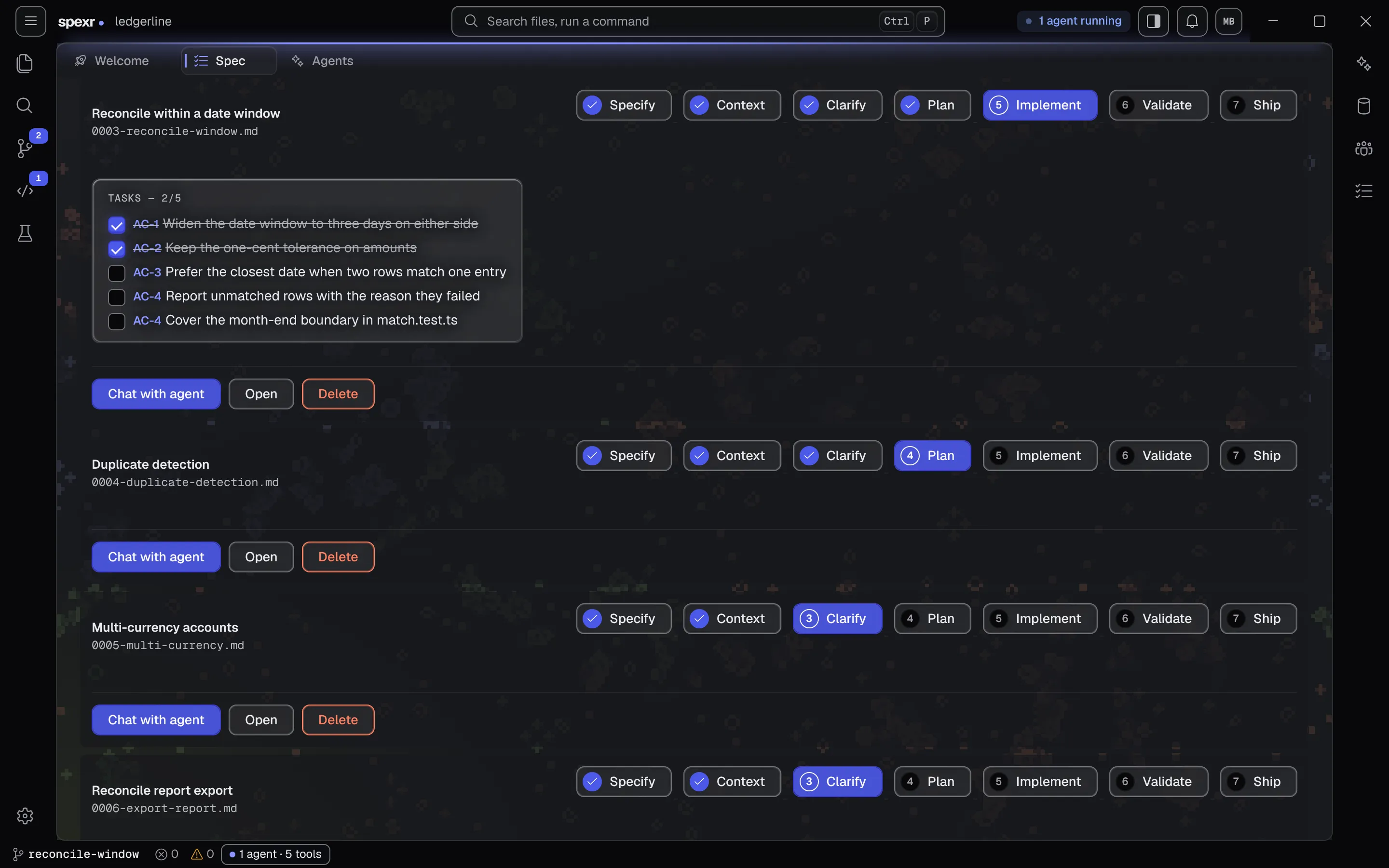Select Ship step for Reconcile report export

coord(1258,782)
